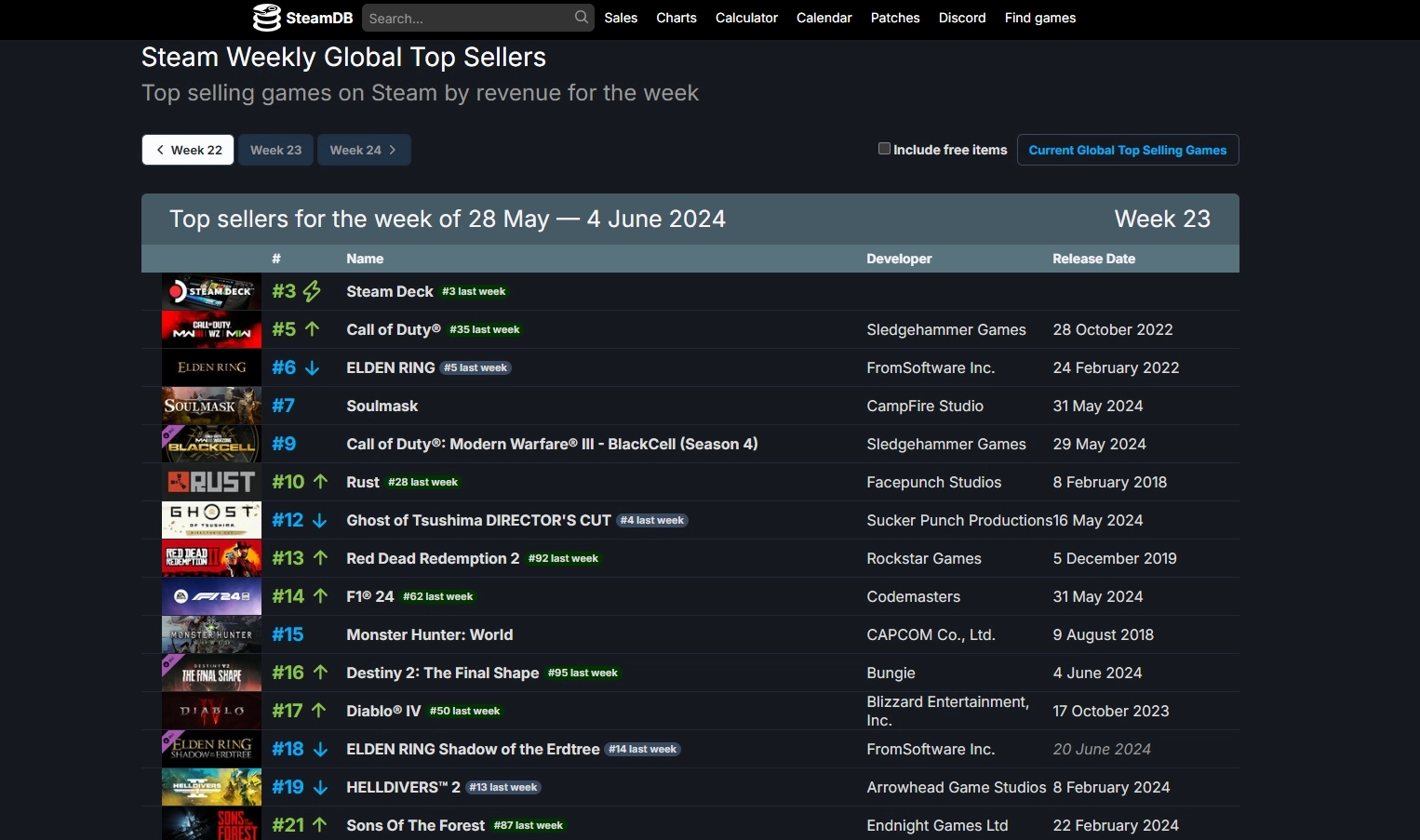Viewport: 1420px width, 840px height.
Task: Click the HELLDIVERS 2 thumbnail
Action: pyautogui.click(x=211, y=787)
